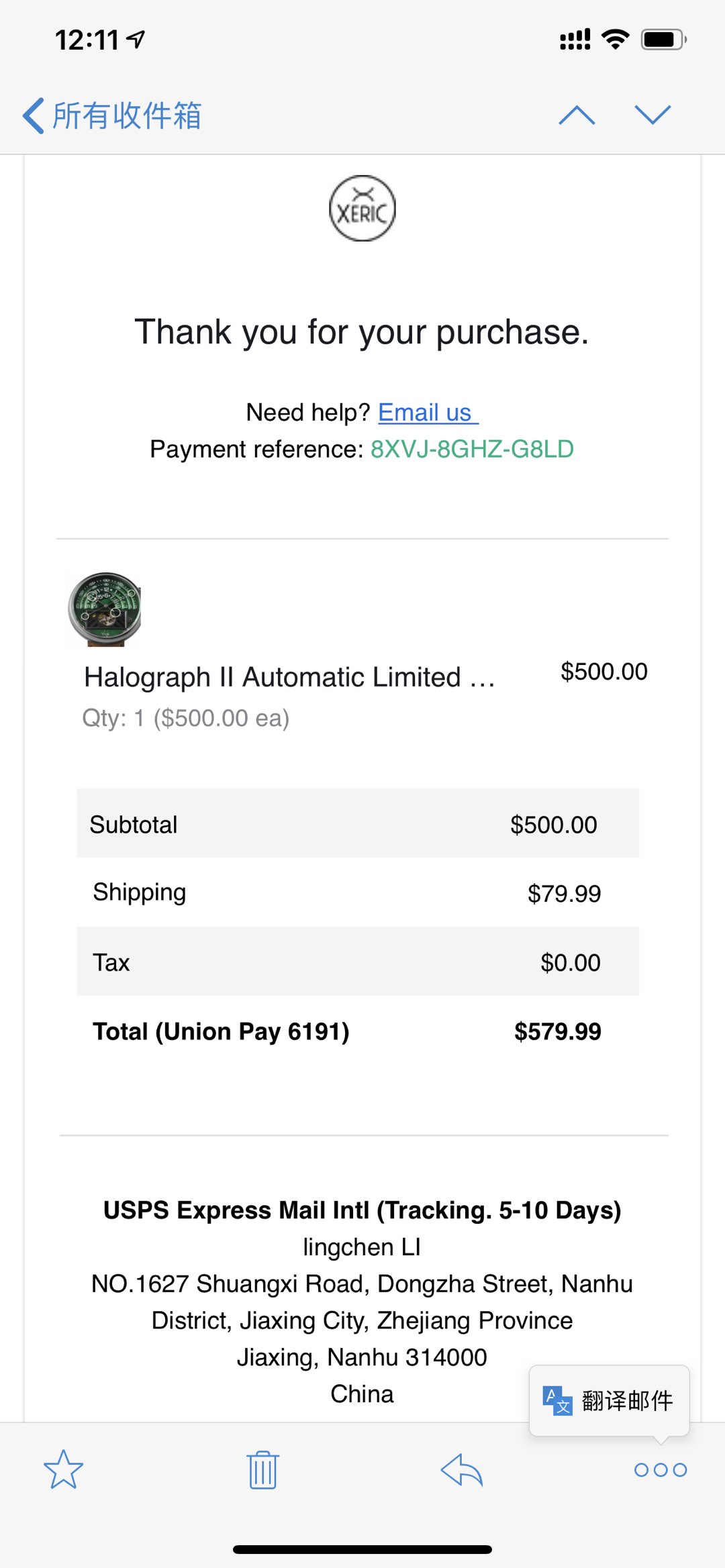The width and height of the screenshot is (725, 1568).
Task: Delete this email with trash icon
Action: pos(262,1469)
